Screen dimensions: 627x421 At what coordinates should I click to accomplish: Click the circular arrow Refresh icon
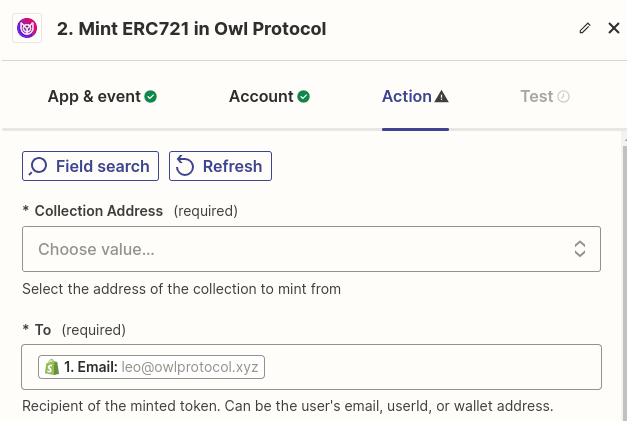pos(185,166)
